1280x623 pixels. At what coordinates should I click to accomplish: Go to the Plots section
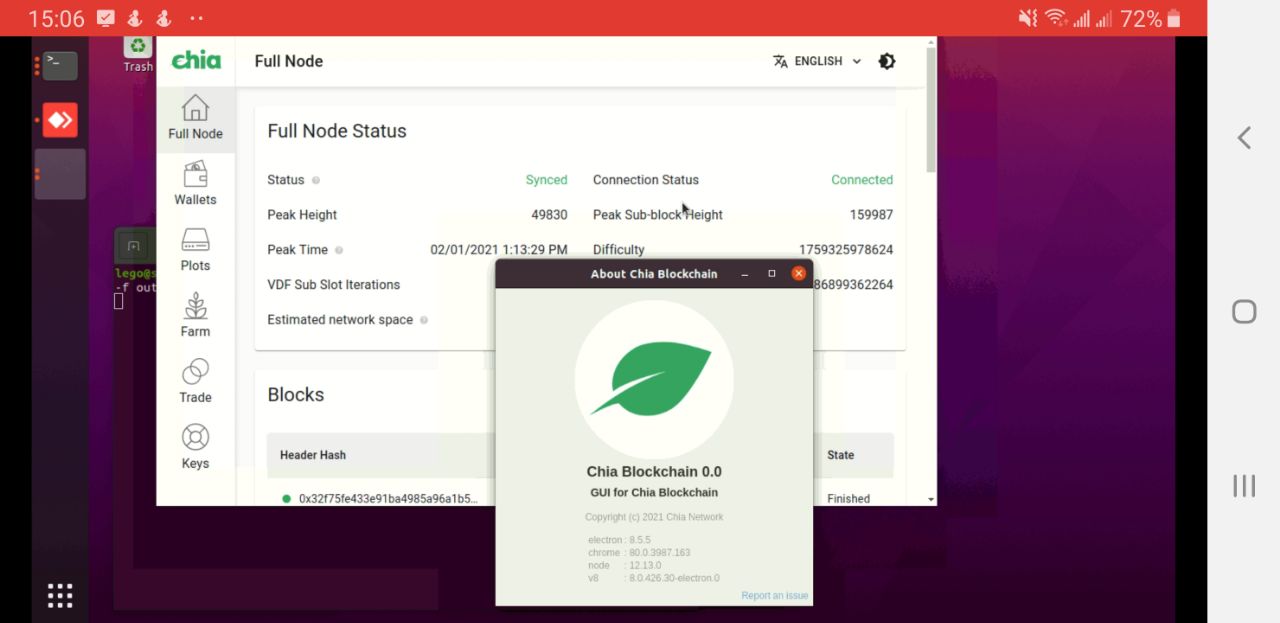click(x=195, y=250)
